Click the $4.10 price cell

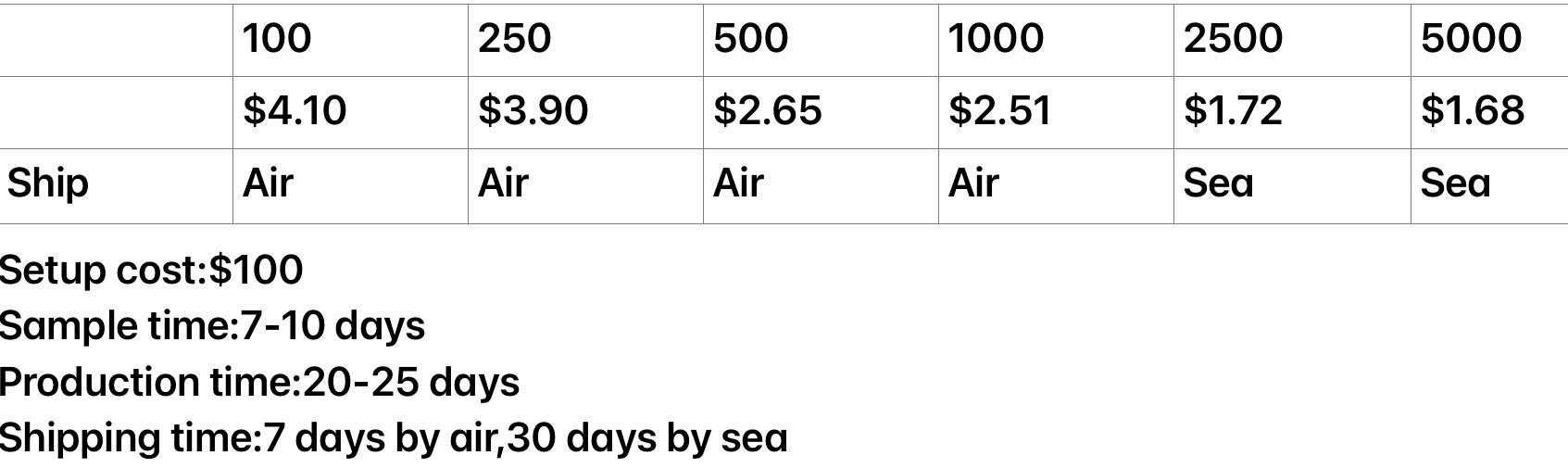pos(350,112)
